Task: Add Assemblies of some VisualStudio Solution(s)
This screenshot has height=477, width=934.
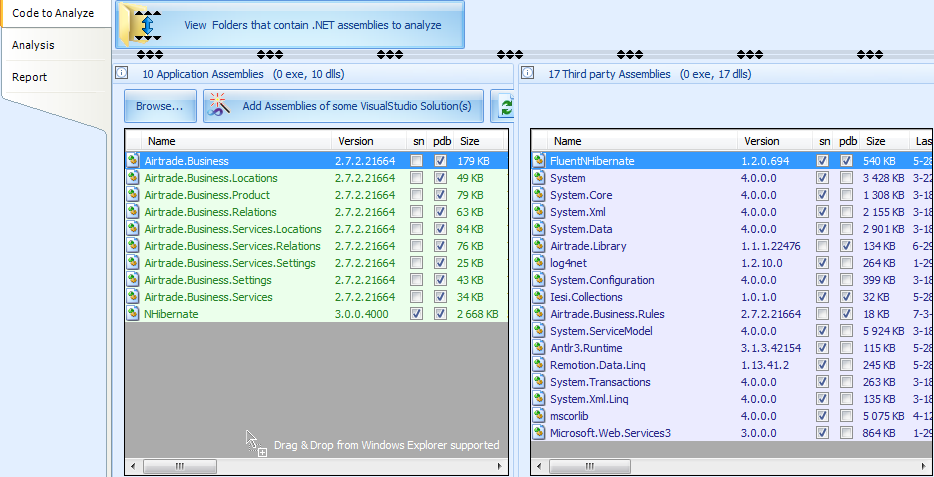Action: coord(343,107)
